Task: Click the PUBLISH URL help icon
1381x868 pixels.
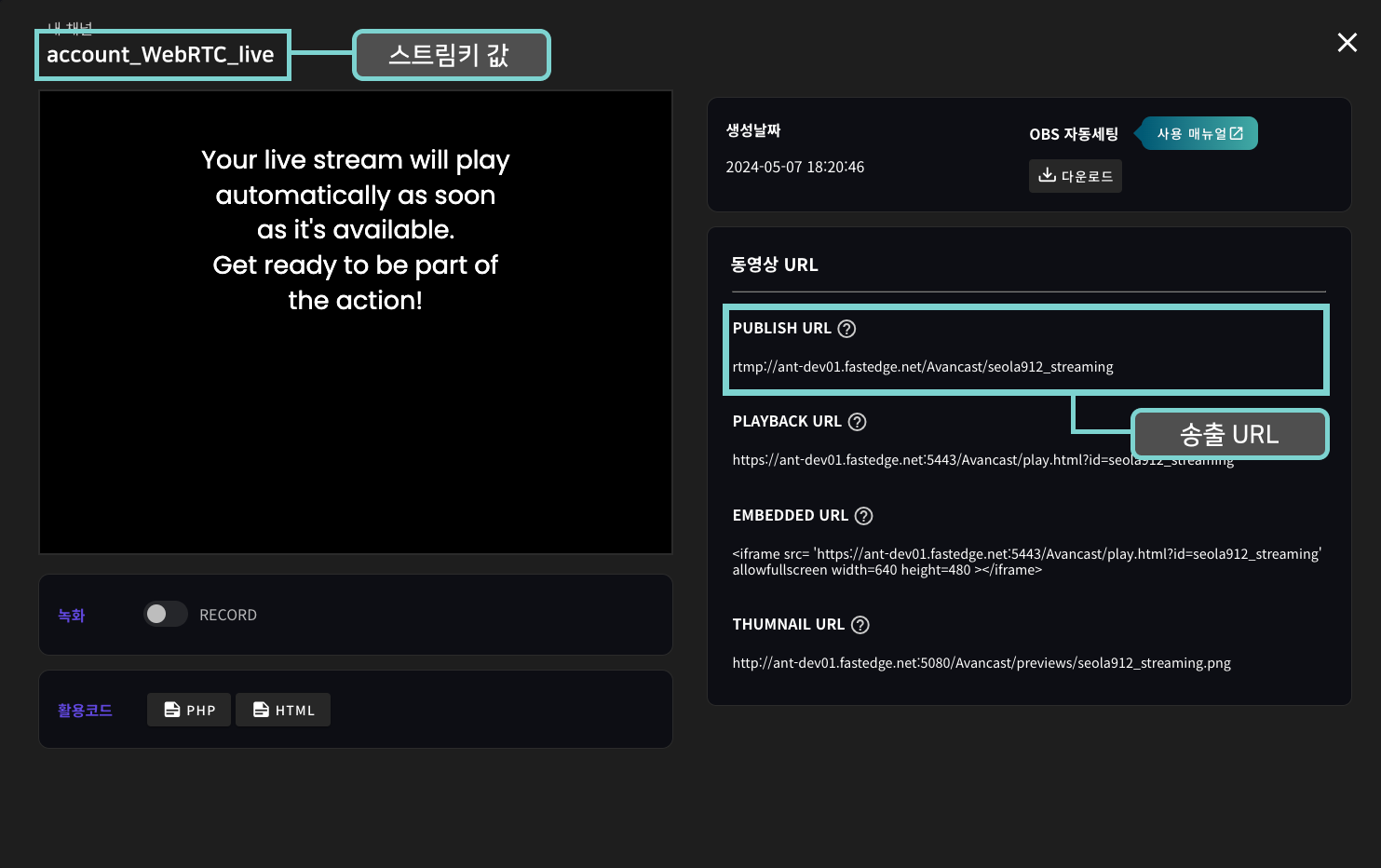Action: click(x=846, y=329)
